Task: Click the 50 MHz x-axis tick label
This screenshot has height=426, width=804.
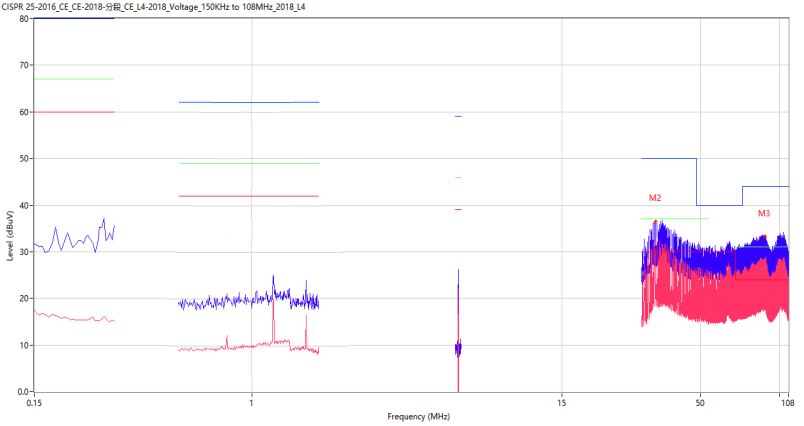Action: tap(700, 403)
